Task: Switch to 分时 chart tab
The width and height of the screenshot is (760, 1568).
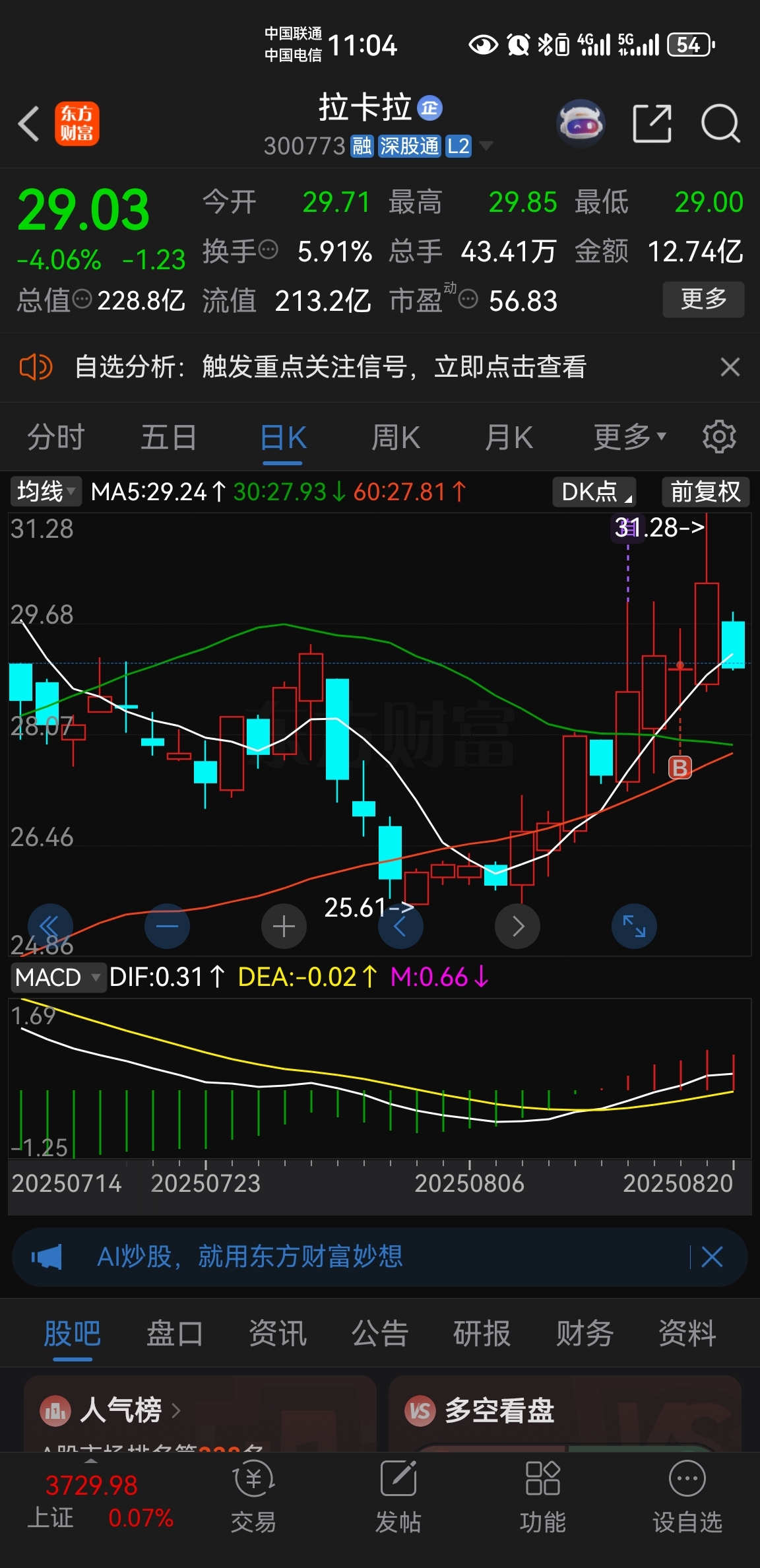Action: [56, 438]
